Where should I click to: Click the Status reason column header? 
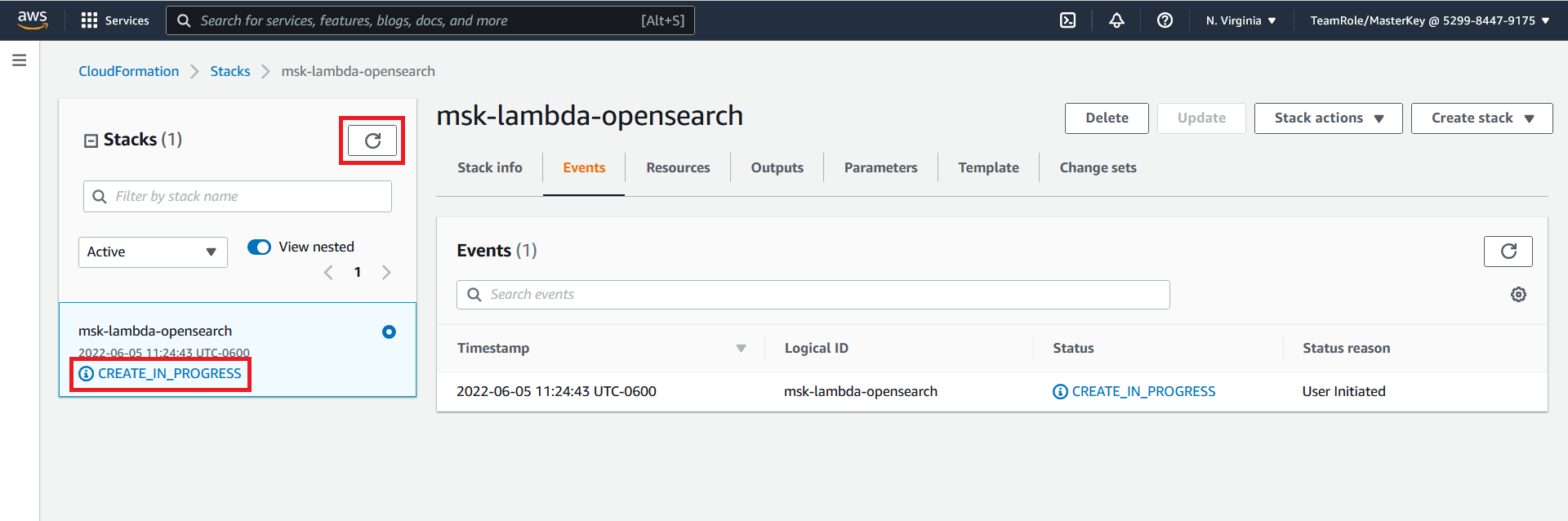(x=1346, y=349)
